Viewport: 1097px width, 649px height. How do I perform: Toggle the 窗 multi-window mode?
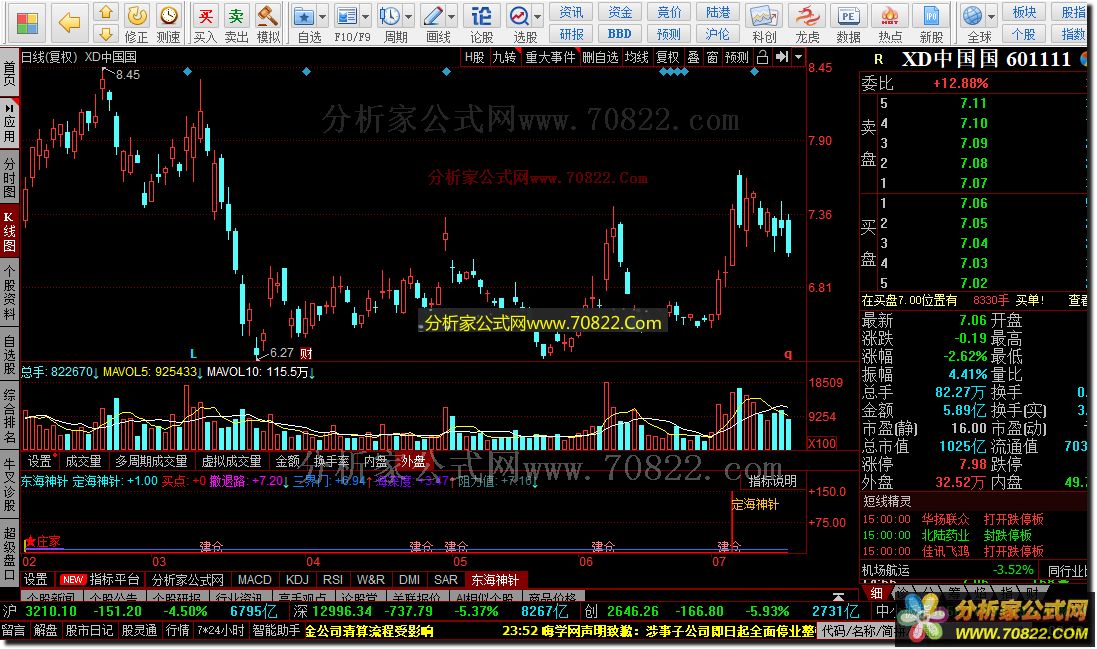(x=712, y=57)
